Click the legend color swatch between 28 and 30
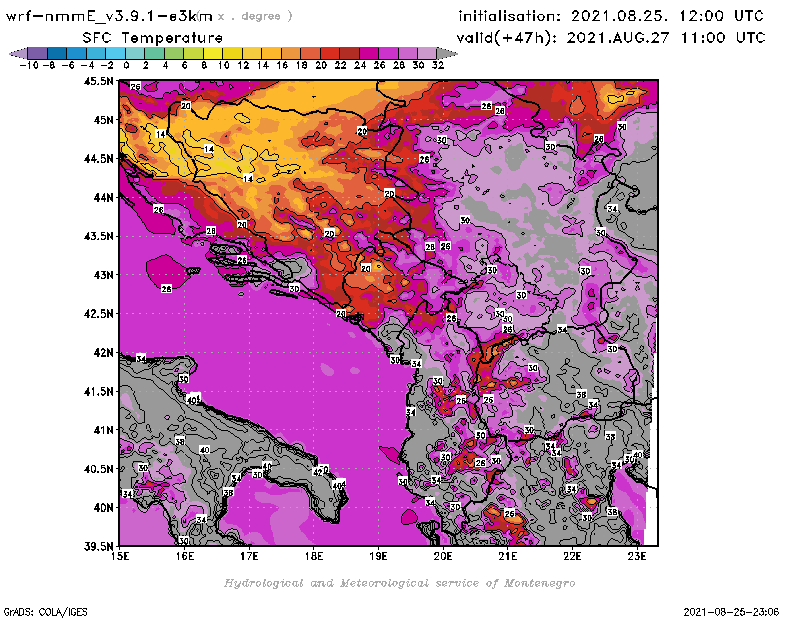Screen dimensions: 800x618 [x=407, y=53]
